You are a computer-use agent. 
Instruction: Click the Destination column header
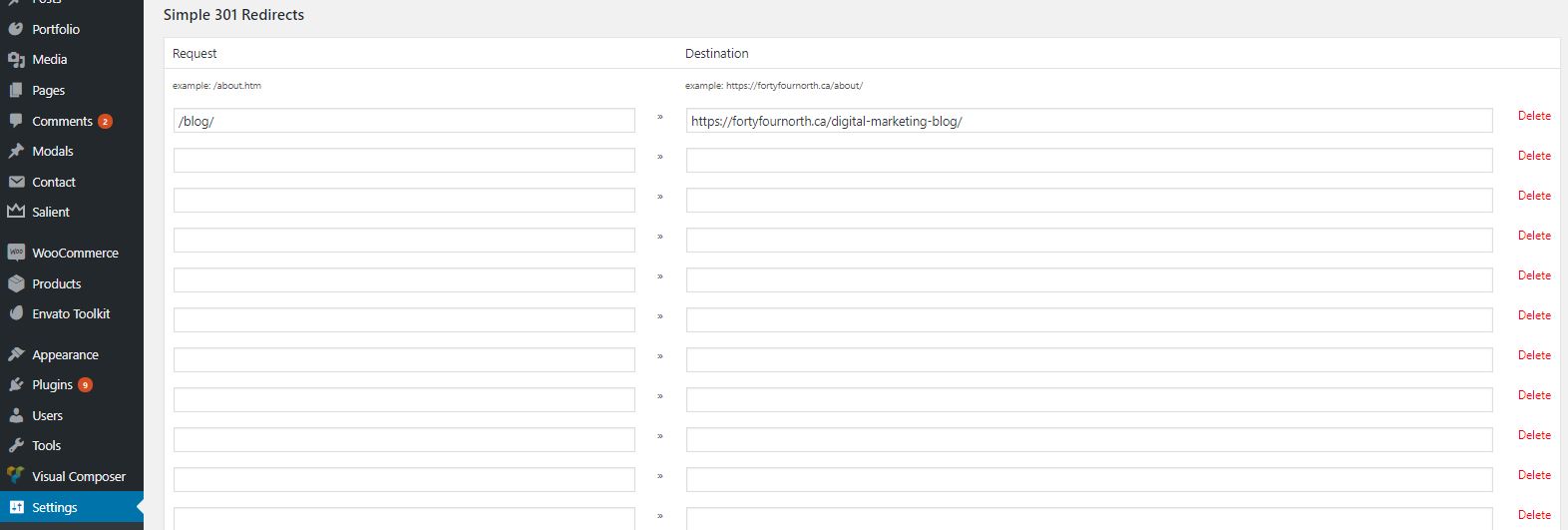coord(716,54)
